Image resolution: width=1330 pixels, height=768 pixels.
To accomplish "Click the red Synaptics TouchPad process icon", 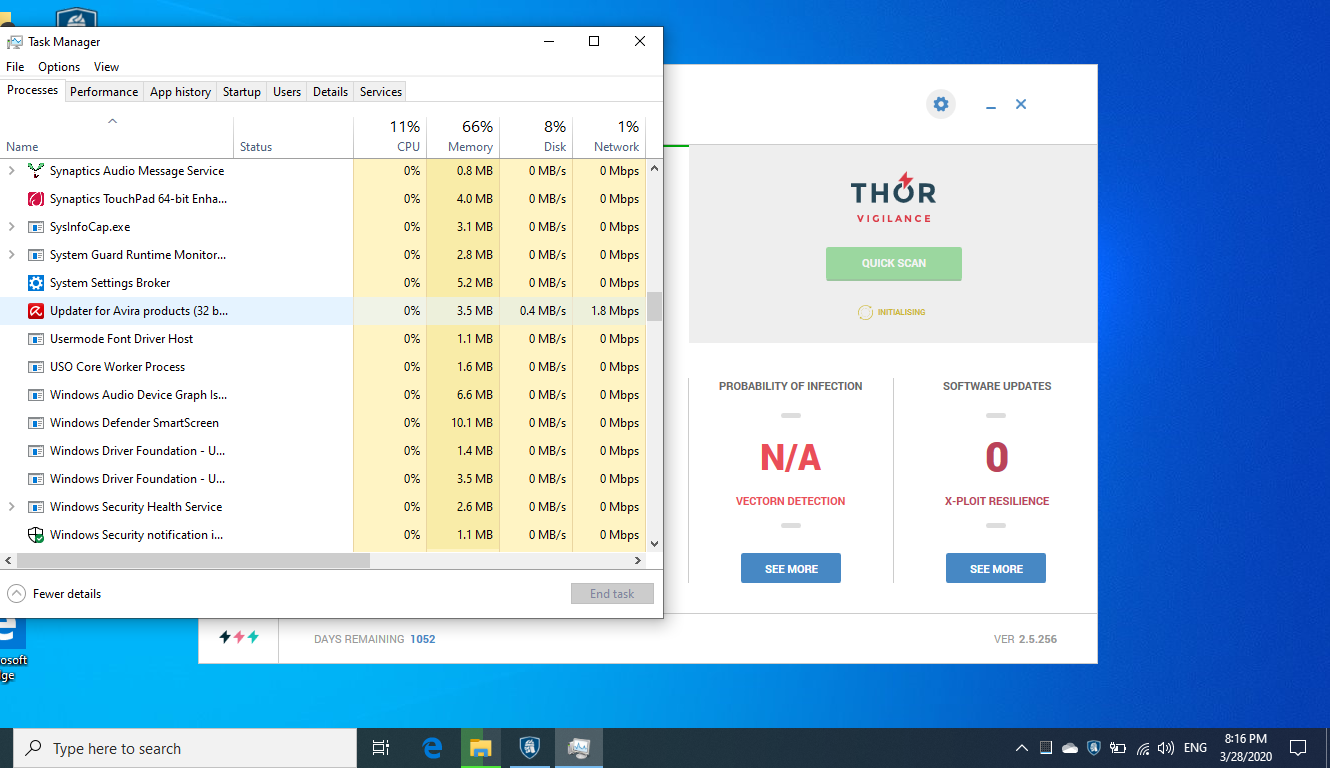I will (x=36, y=199).
